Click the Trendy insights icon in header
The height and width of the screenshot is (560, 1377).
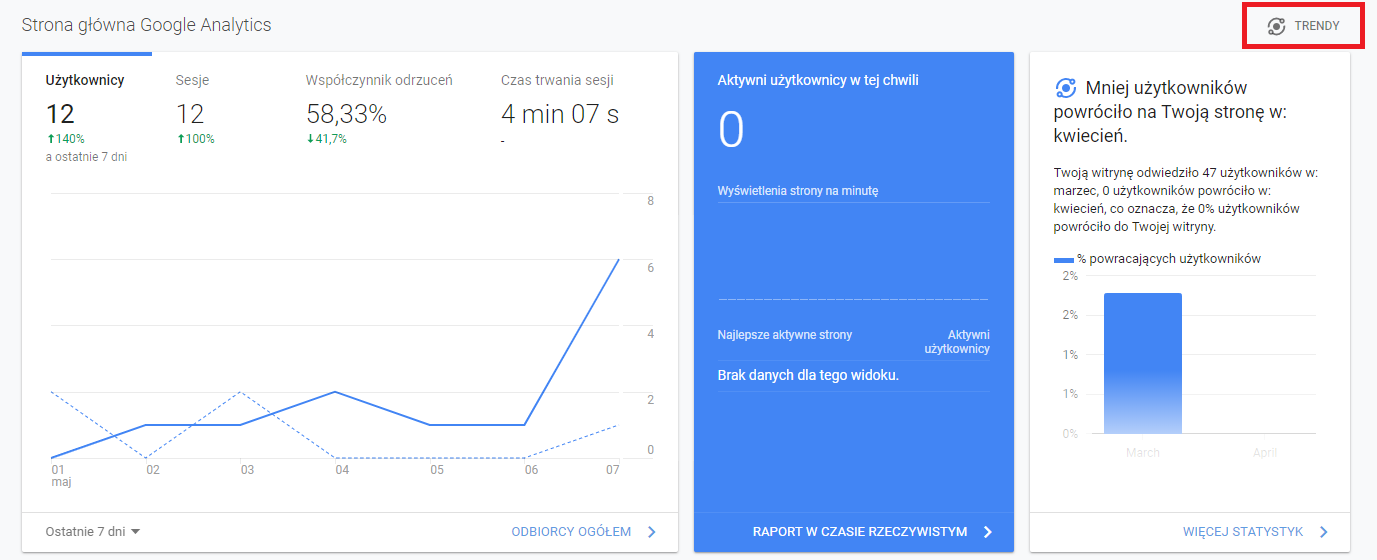tap(1276, 26)
